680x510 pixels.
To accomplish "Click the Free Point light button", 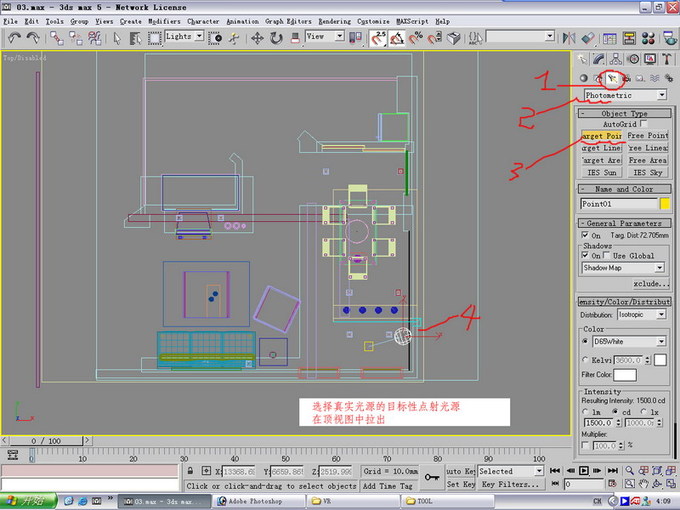I will [x=648, y=135].
